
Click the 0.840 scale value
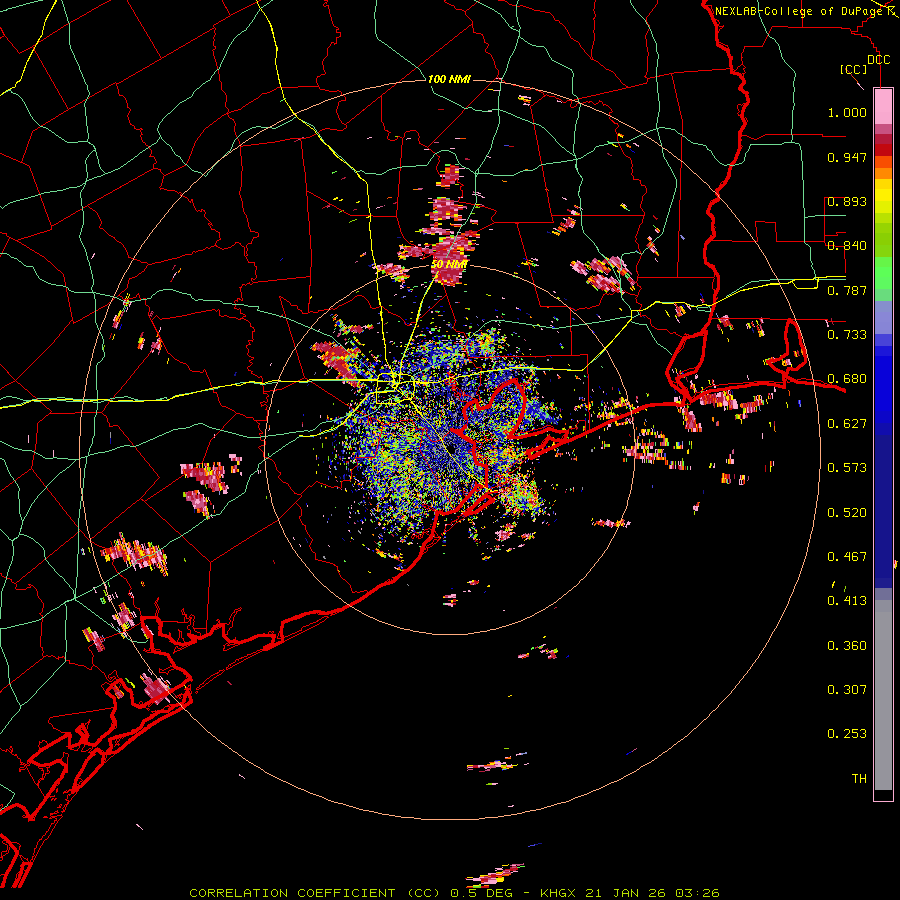coord(847,246)
